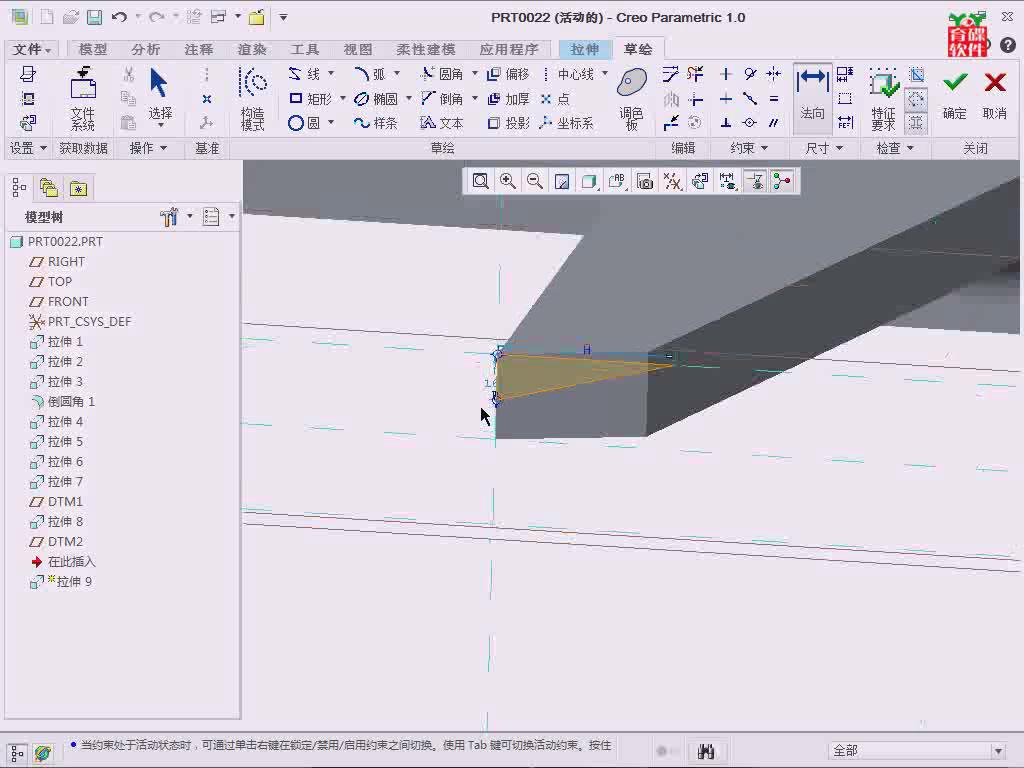
Task: Open the selection filter combo box (全部)
Action: [x=917, y=750]
